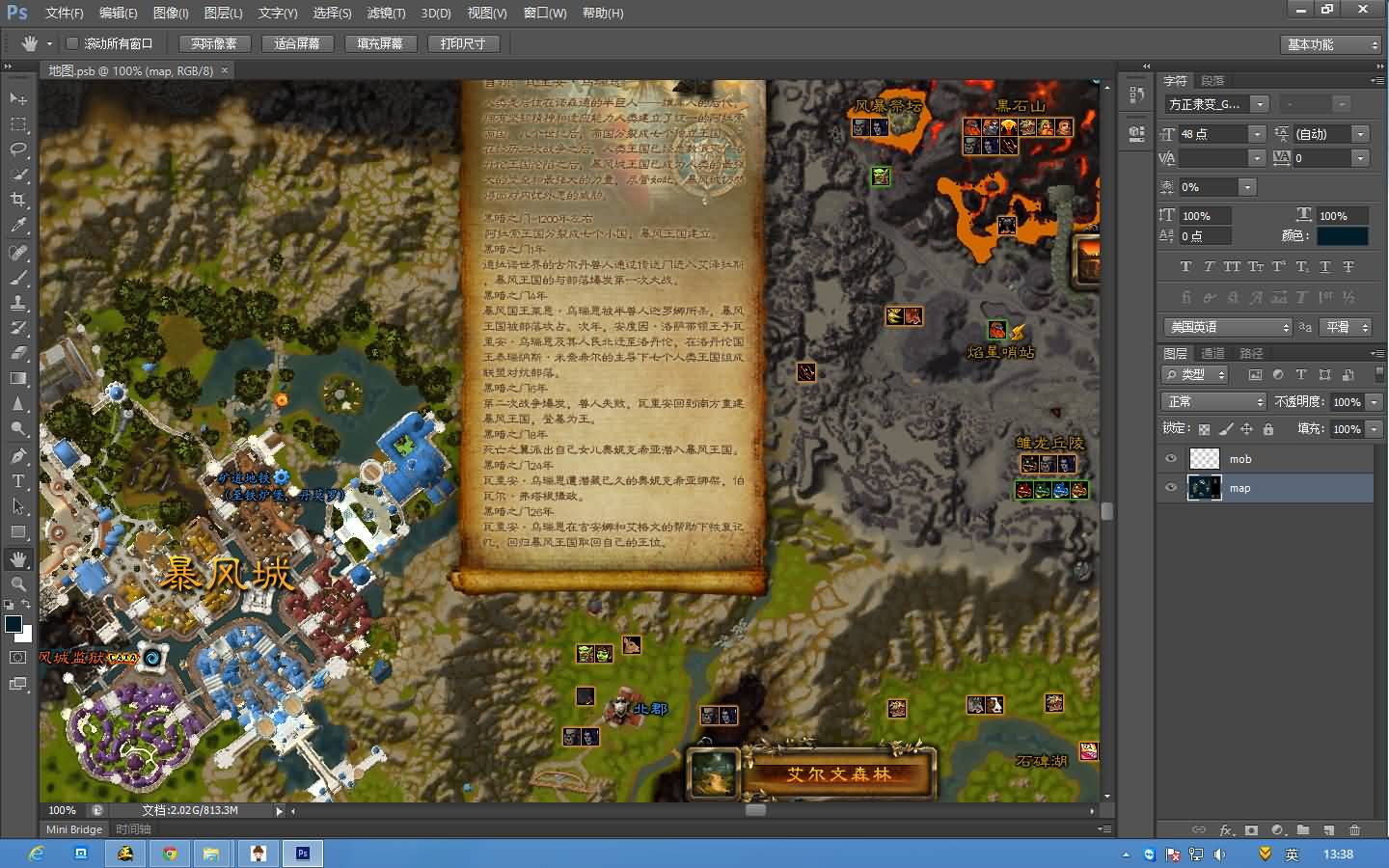The image size is (1389, 868).
Task: Toggle underline text style
Action: pos(1325,267)
